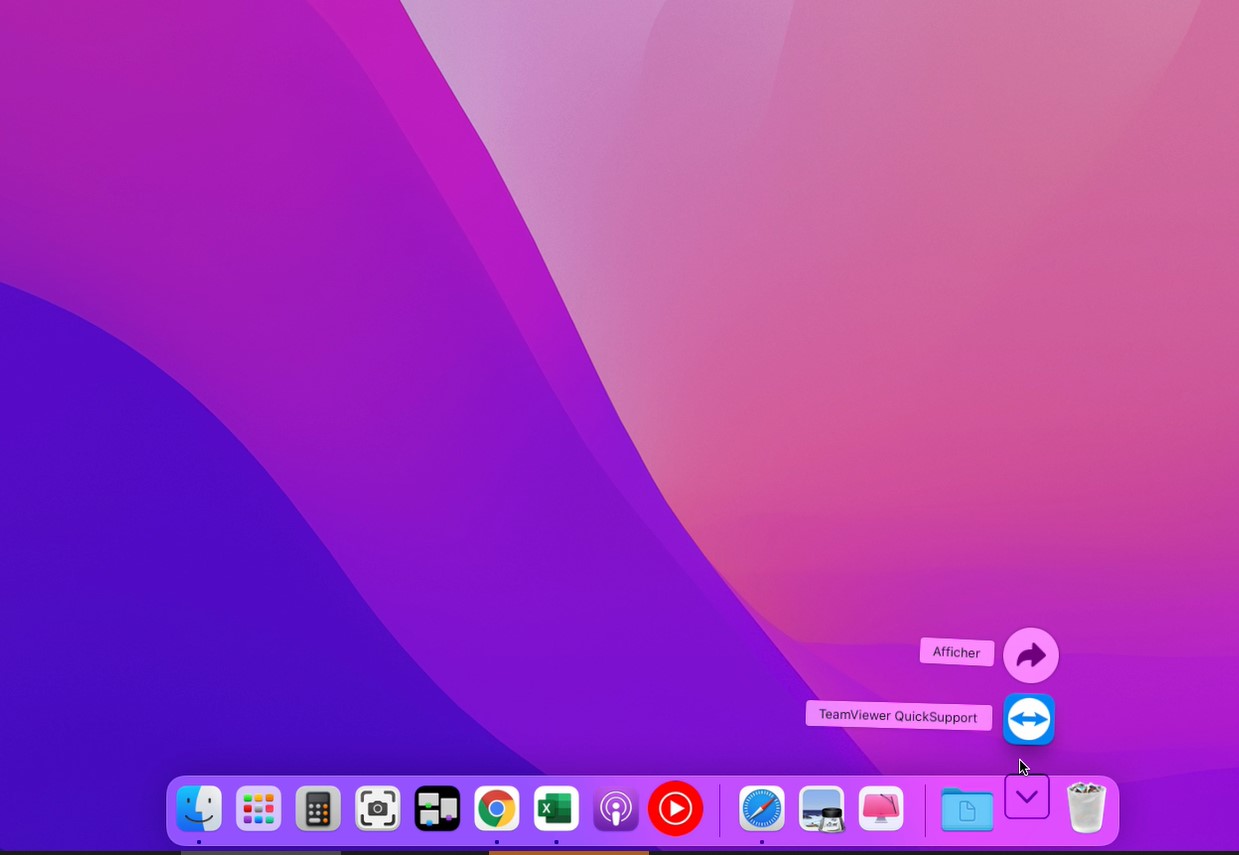The image size is (1239, 855).
Task: Open the Trash
Action: pyautogui.click(x=1086, y=808)
